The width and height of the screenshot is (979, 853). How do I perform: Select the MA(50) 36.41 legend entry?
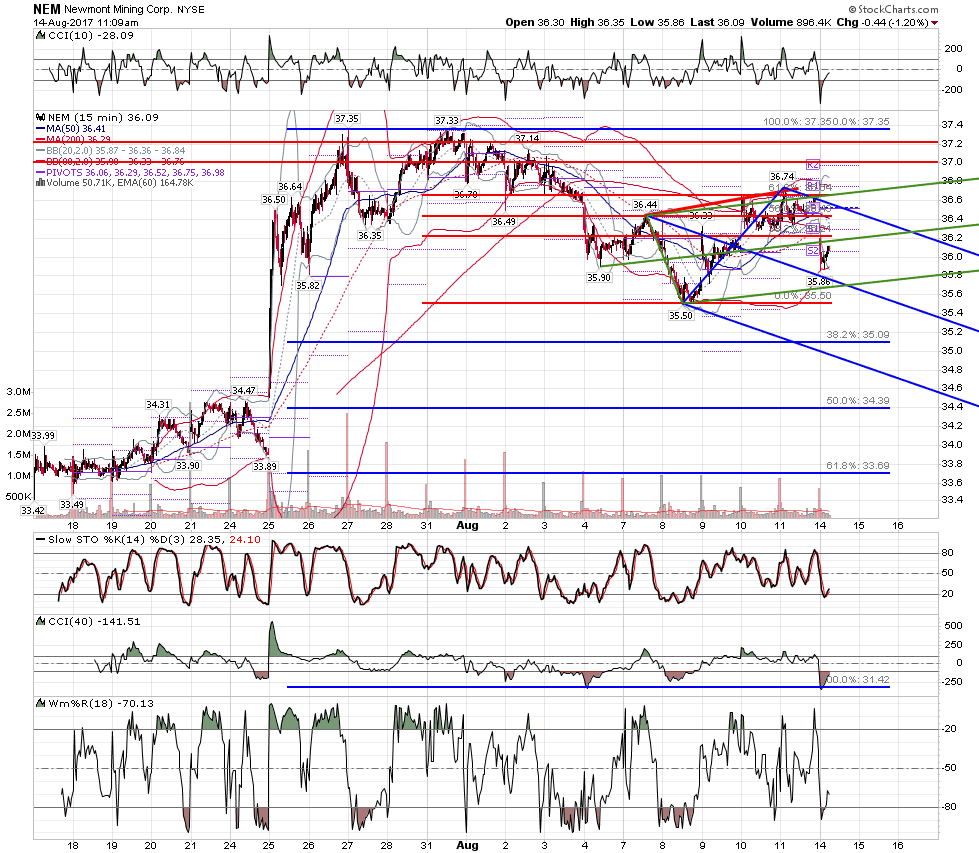pyautogui.click(x=71, y=129)
